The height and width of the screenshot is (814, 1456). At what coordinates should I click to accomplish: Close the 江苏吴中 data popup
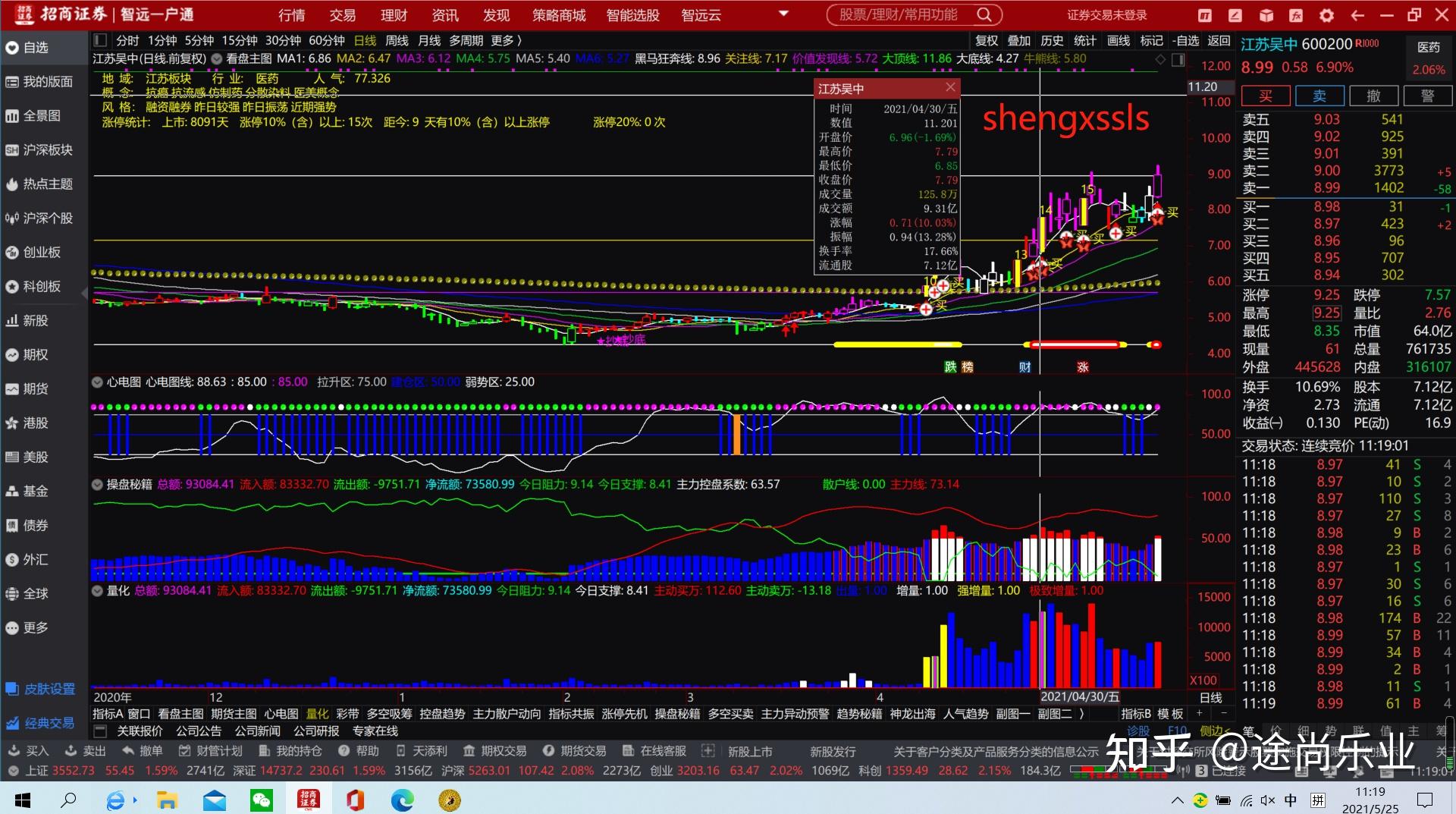[950, 87]
